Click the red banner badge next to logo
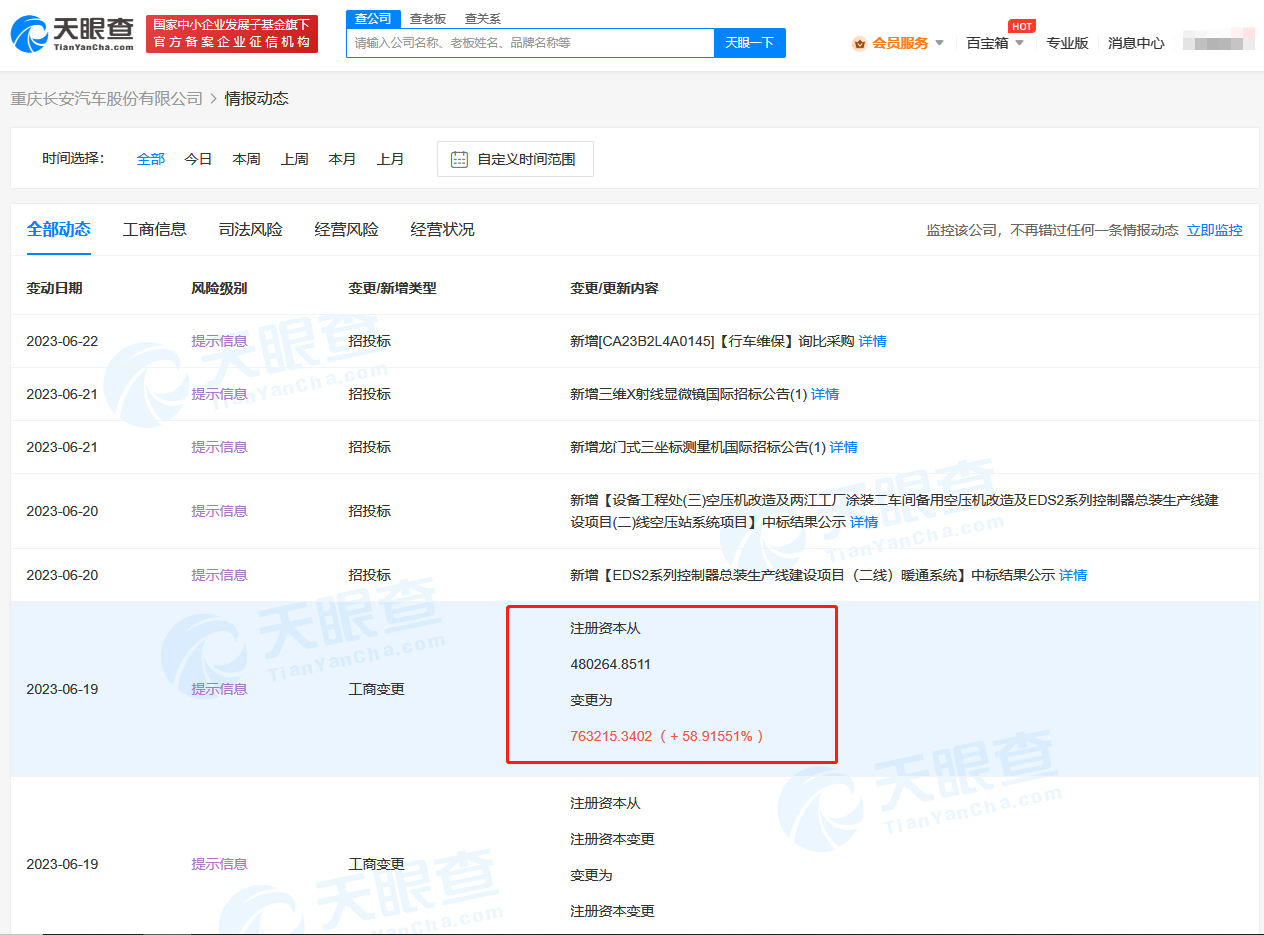The height and width of the screenshot is (935, 1264). [x=232, y=34]
